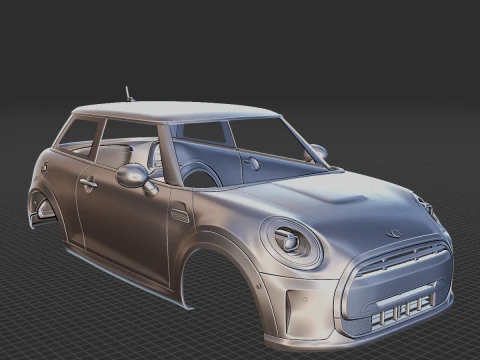Select the winged emblem on the hood

(394, 234)
